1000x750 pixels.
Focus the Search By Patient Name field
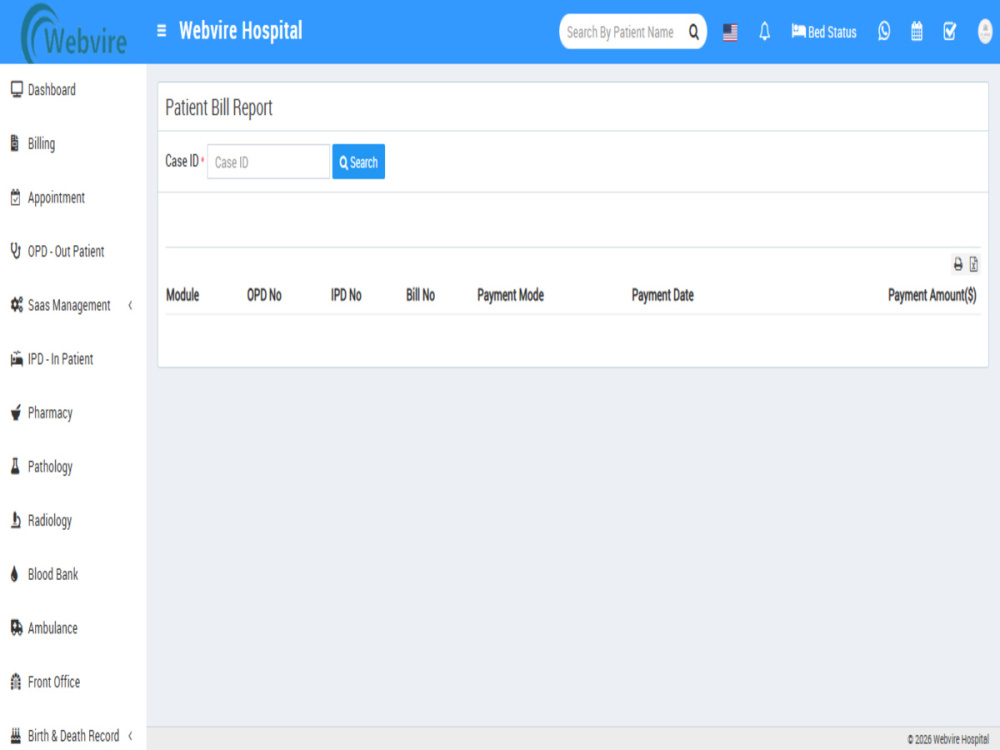pyautogui.click(x=621, y=32)
